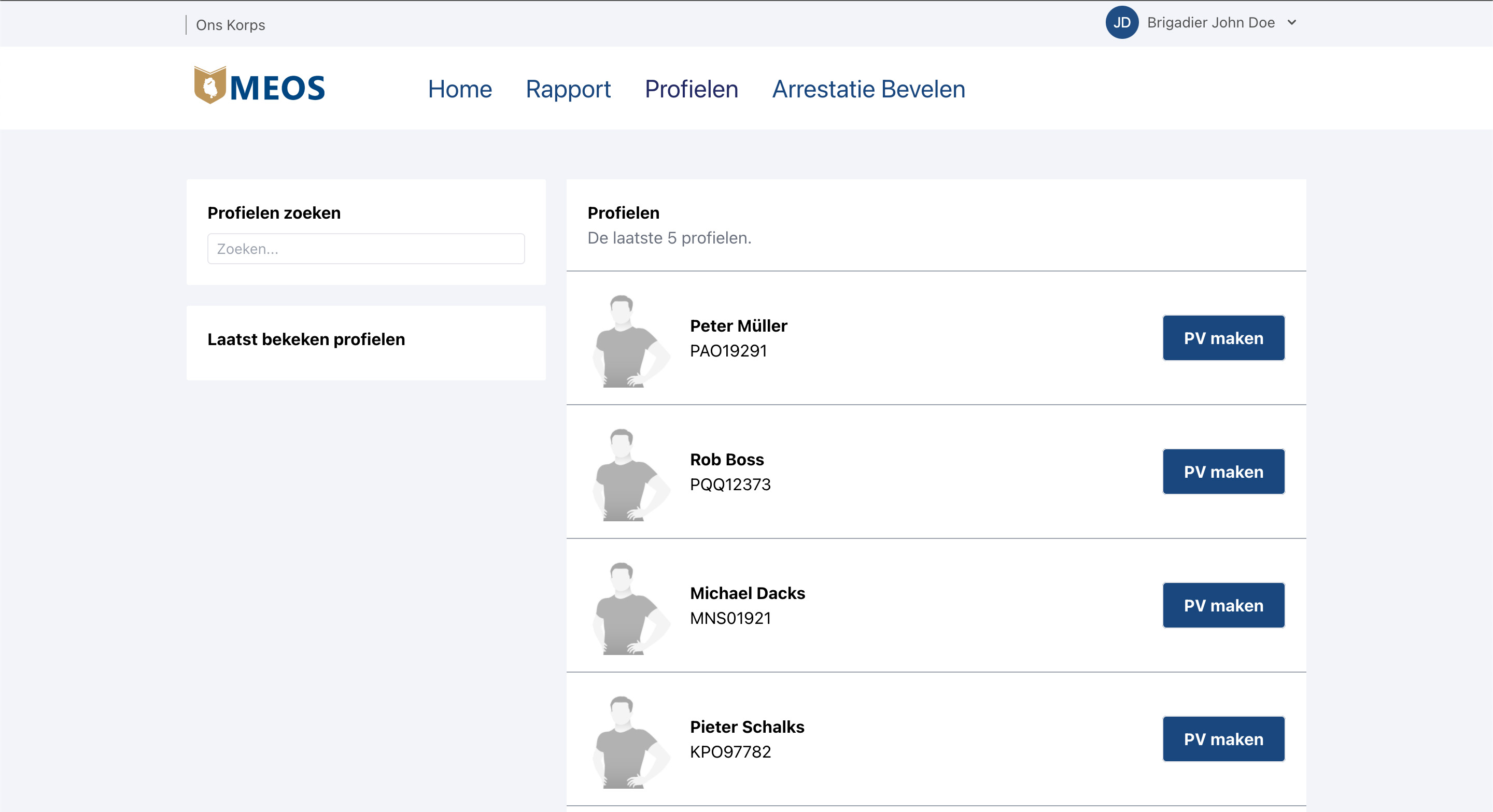Open Arrestatie Bevelen in navigation
1493x812 pixels.
pos(868,89)
